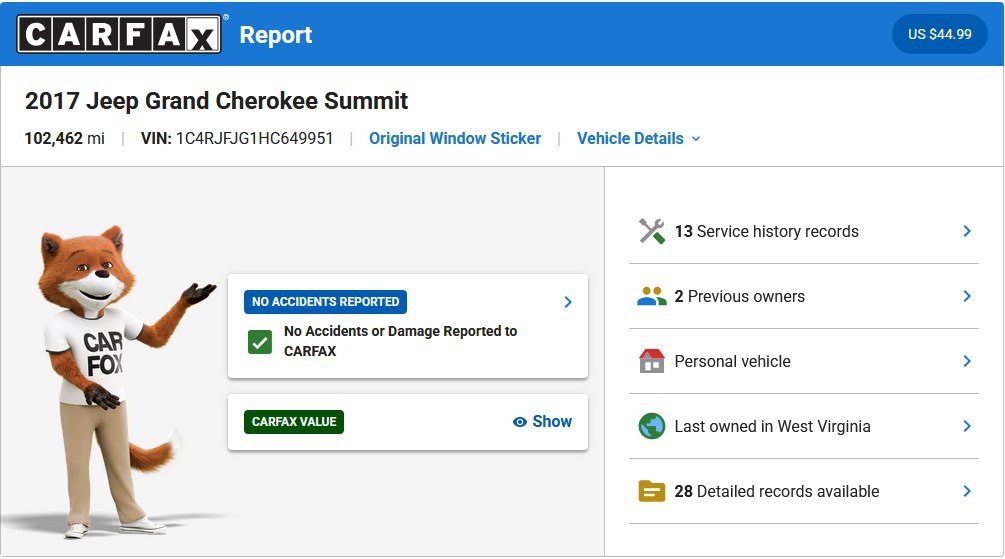Screen dimensions: 1005x559
Task: Expand the Vehicle Details dropdown
Action: (639, 139)
